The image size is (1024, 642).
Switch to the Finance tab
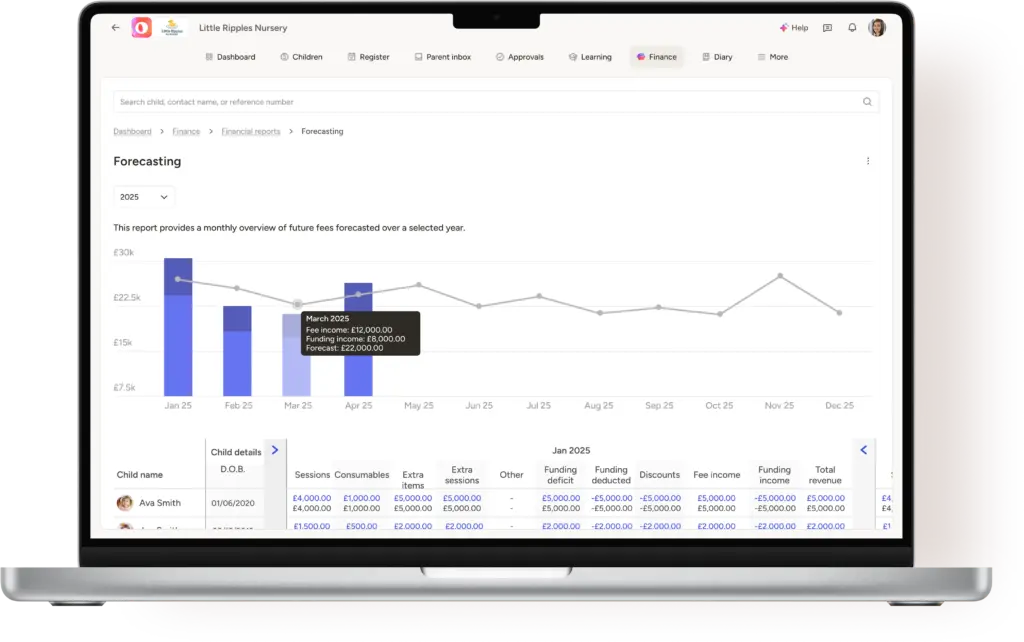pyautogui.click(x=656, y=57)
